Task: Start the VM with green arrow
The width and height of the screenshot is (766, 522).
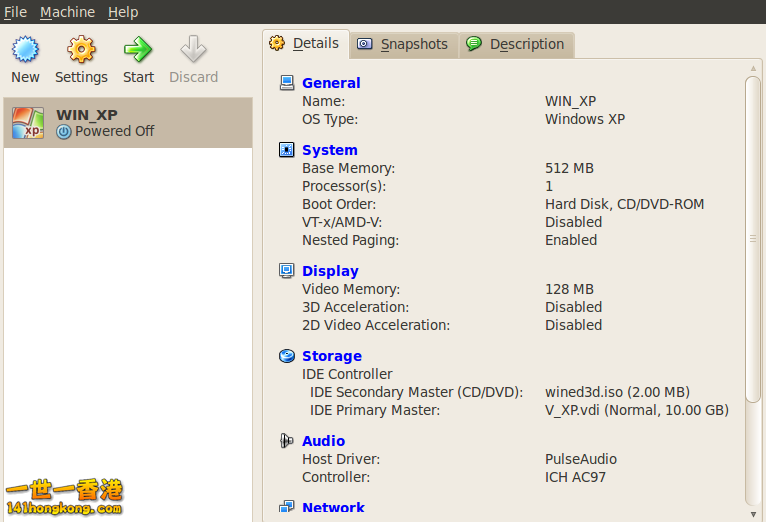Action: 138,50
